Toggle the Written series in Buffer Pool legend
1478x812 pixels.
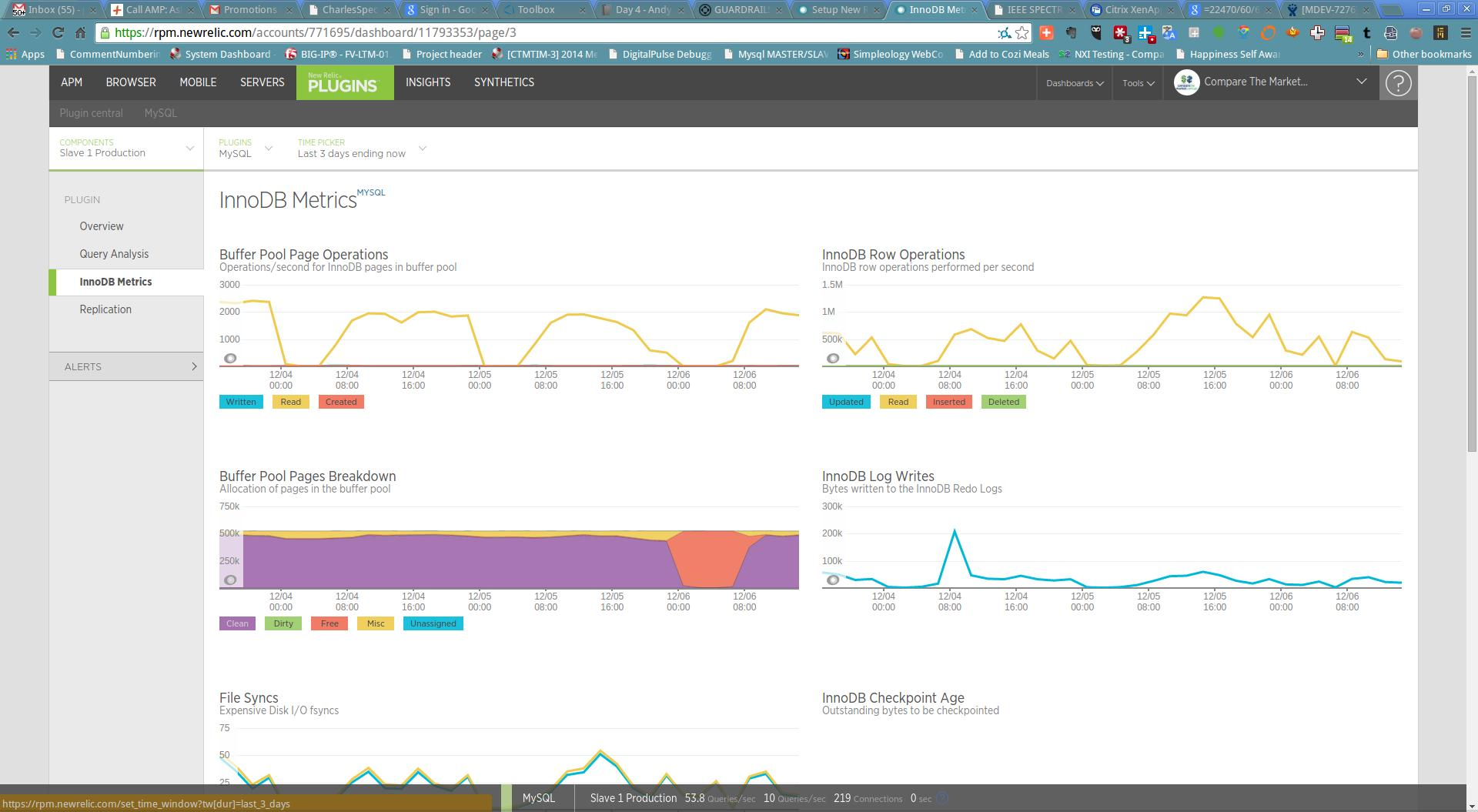241,402
